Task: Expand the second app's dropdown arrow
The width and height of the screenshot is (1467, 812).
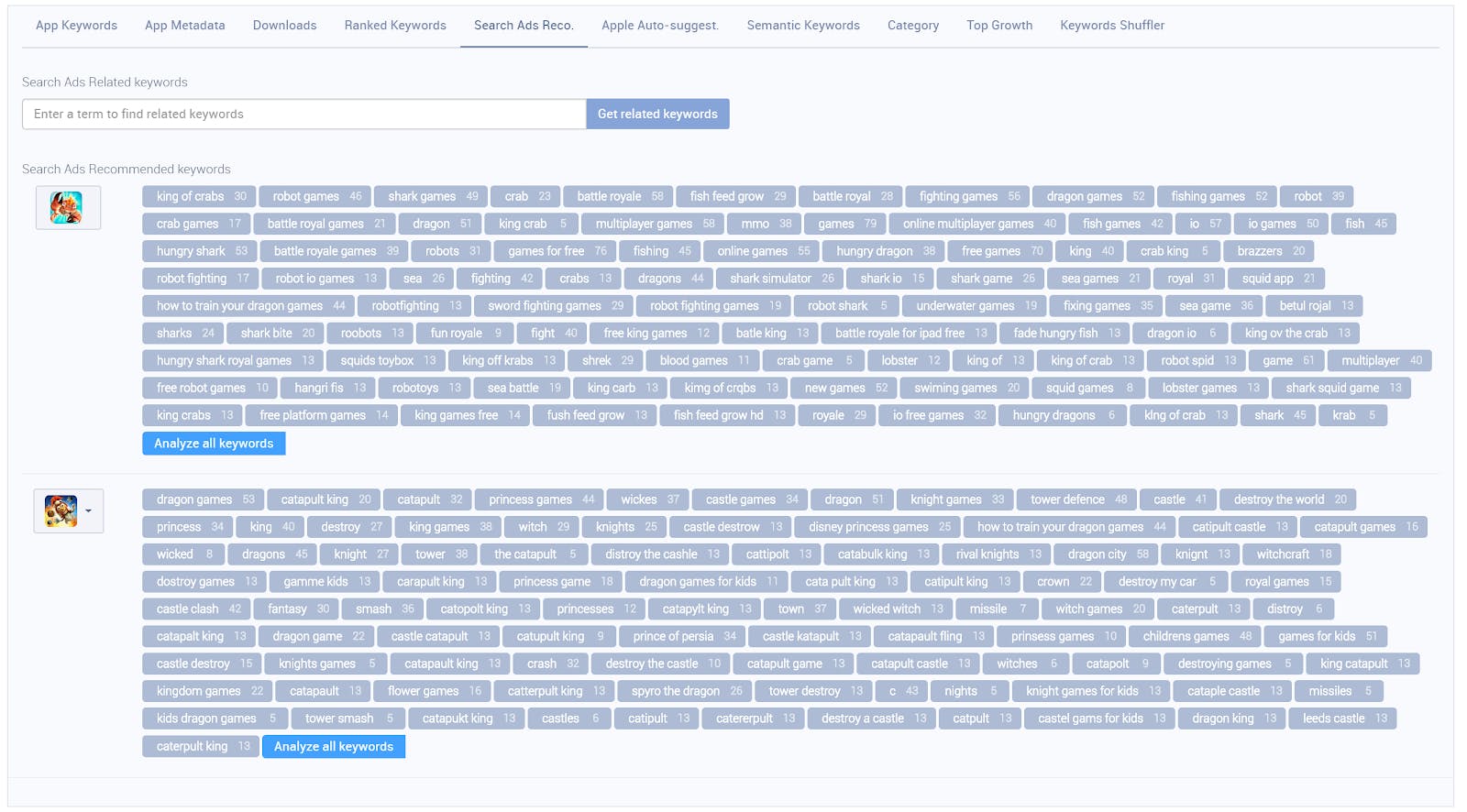Action: 89,511
